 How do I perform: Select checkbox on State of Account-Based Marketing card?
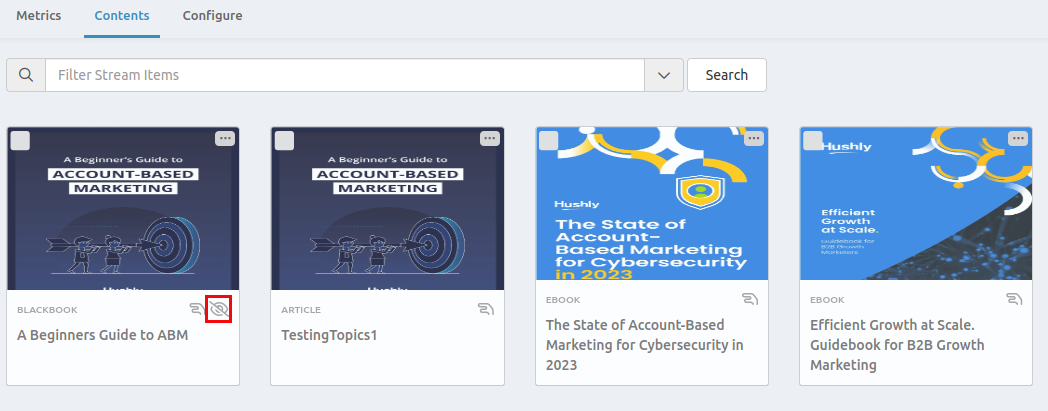tap(549, 141)
